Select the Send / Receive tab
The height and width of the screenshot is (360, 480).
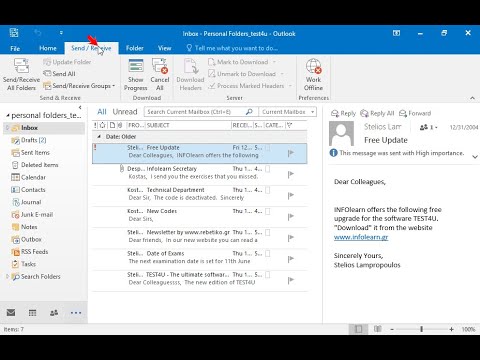click(x=91, y=48)
